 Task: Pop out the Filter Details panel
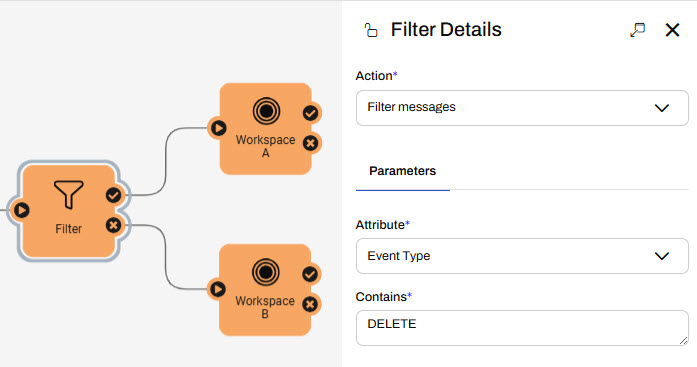[637, 30]
